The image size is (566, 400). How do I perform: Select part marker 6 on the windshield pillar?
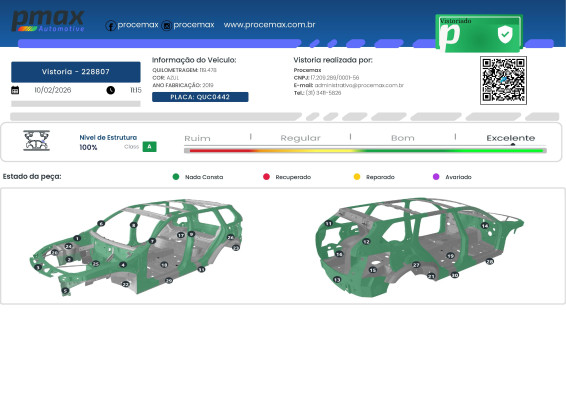tap(101, 223)
